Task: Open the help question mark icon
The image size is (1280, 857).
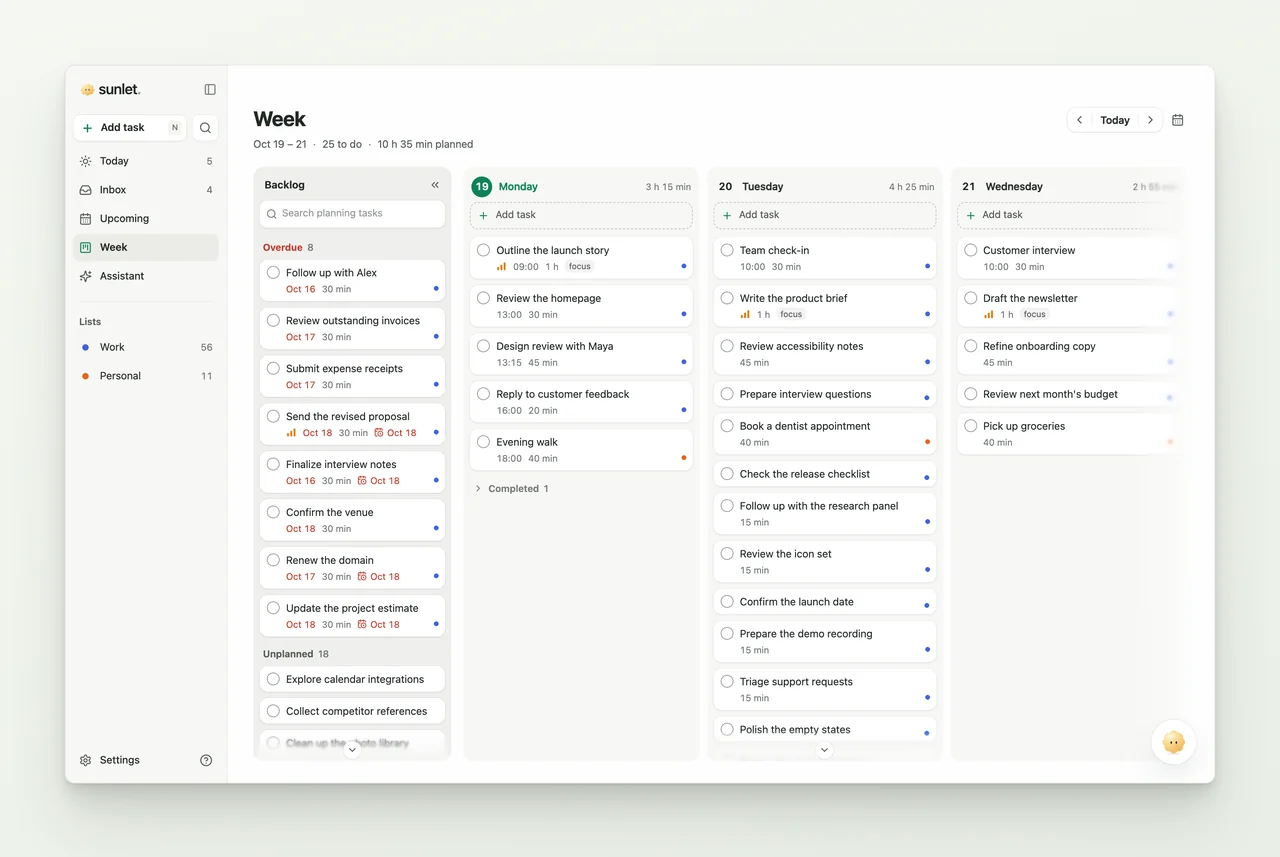Action: 206,760
